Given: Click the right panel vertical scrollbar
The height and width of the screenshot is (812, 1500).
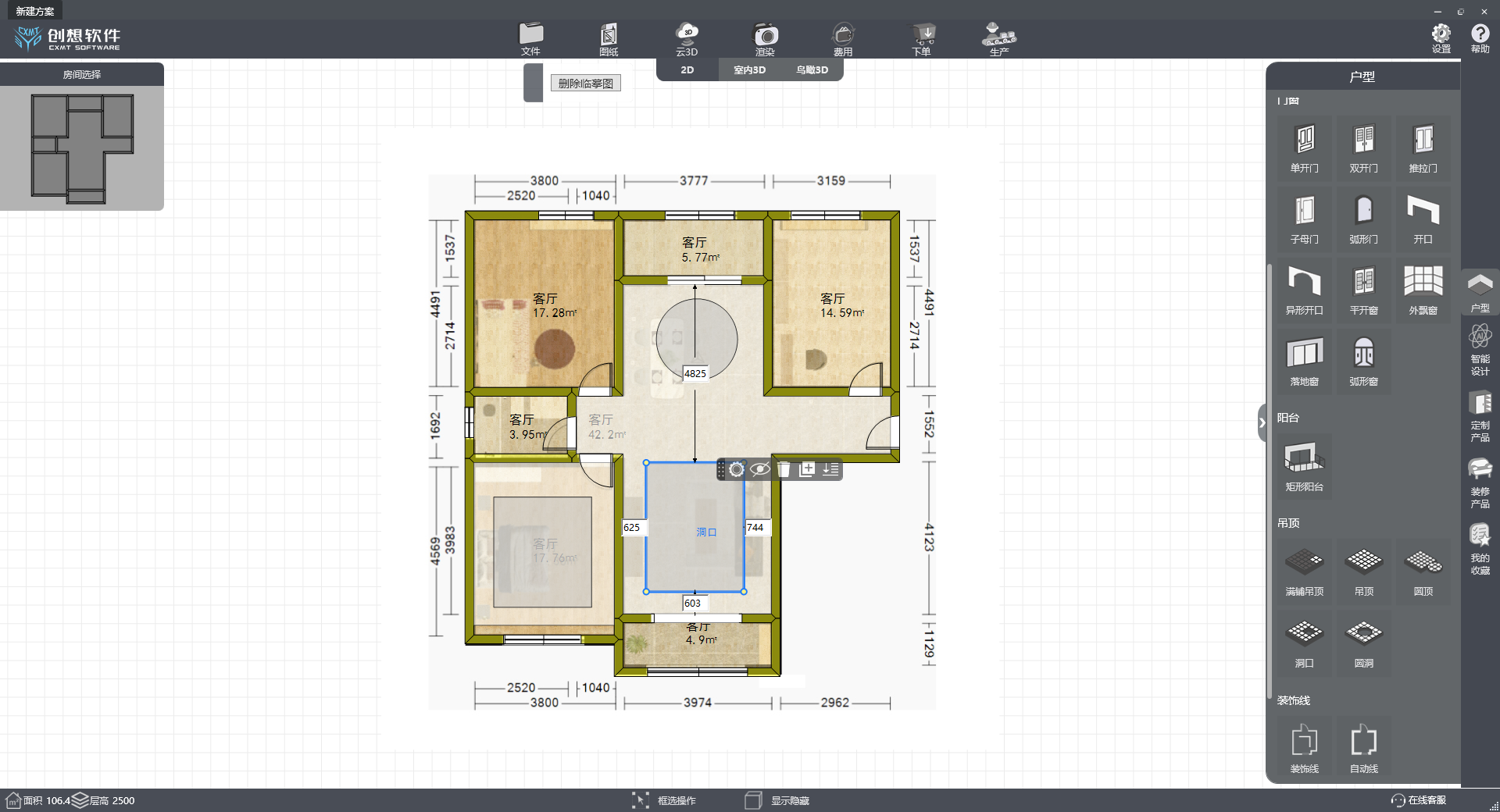Looking at the screenshot, I should 1270,480.
